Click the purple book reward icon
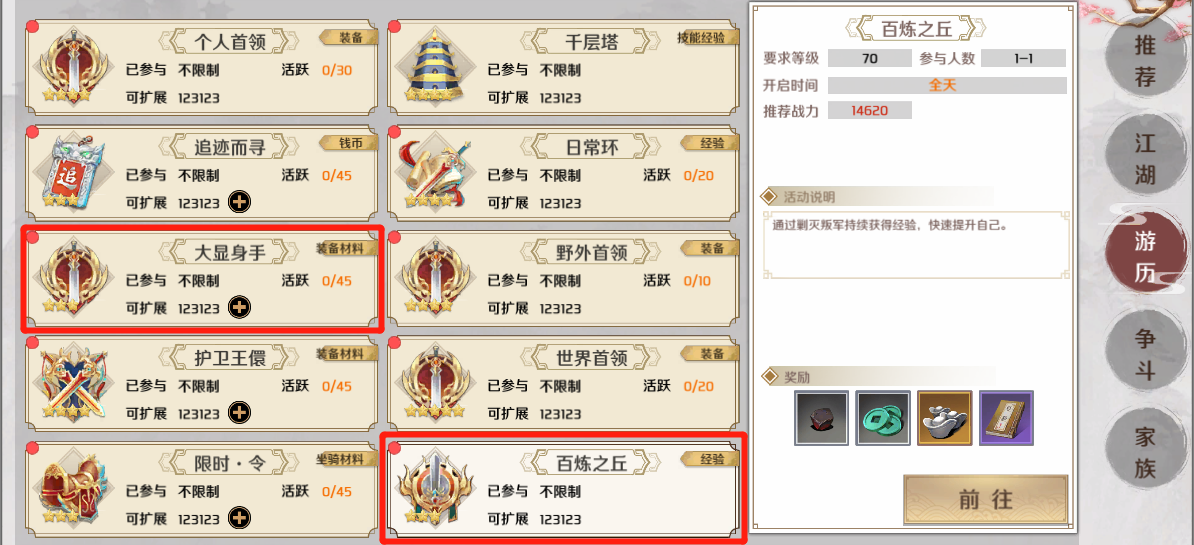Viewport: 1194px width, 545px height. pos(1007,417)
